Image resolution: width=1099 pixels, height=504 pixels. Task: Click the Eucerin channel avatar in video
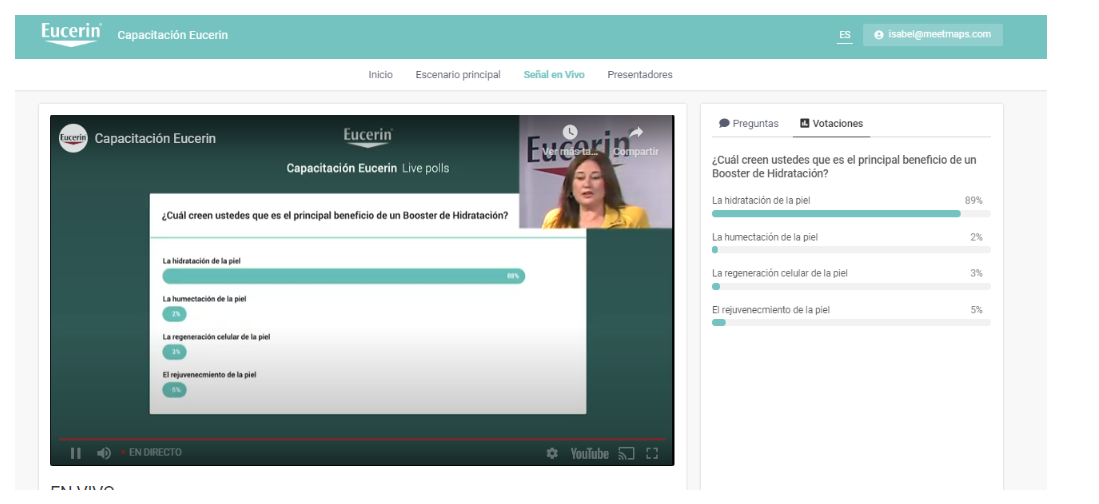tap(73, 138)
